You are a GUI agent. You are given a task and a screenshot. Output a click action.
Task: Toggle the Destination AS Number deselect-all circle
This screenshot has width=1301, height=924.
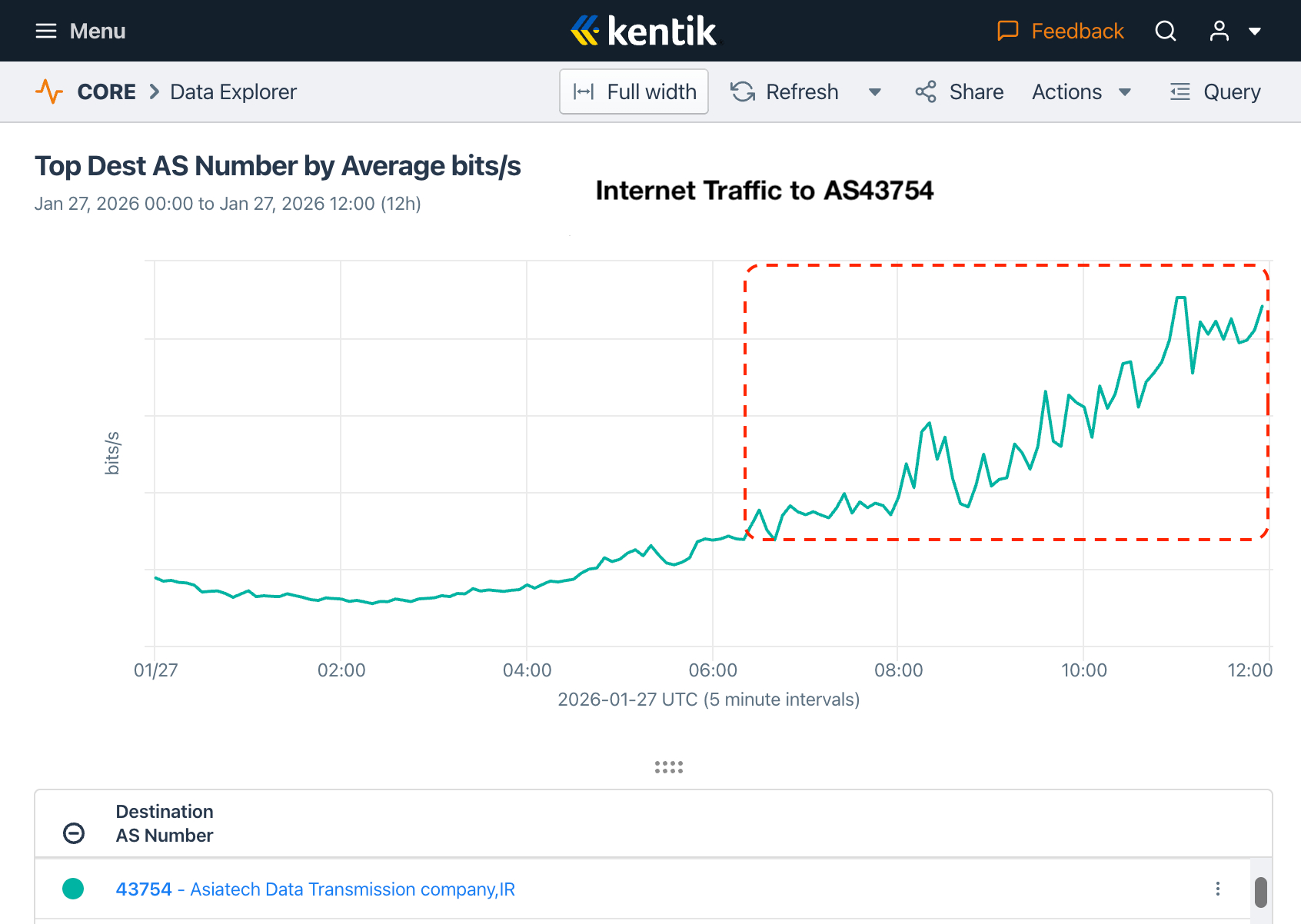(x=74, y=833)
